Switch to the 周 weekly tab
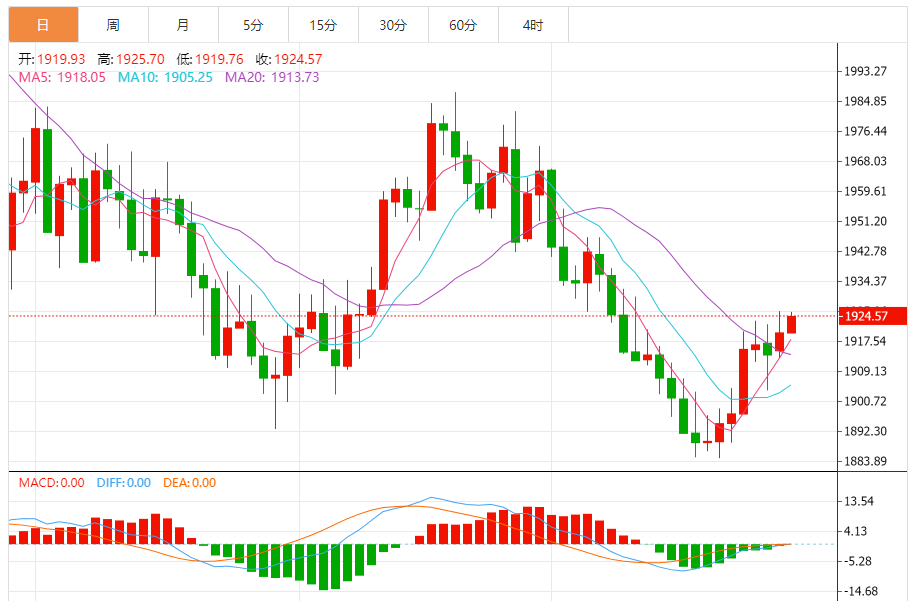The height and width of the screenshot is (601, 916). pyautogui.click(x=113, y=25)
